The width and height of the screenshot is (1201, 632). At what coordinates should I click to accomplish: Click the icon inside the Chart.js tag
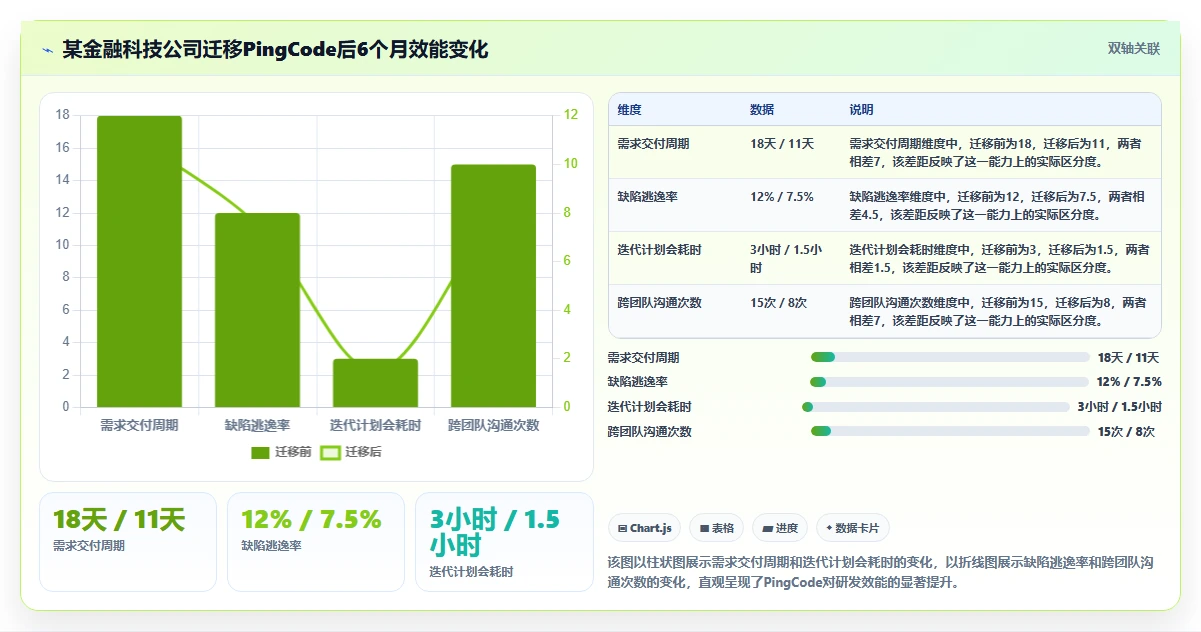[x=623, y=528]
